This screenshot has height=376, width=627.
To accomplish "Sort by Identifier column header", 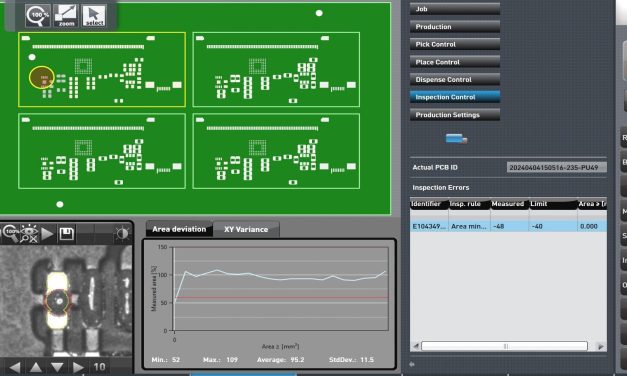I will [x=429, y=204].
